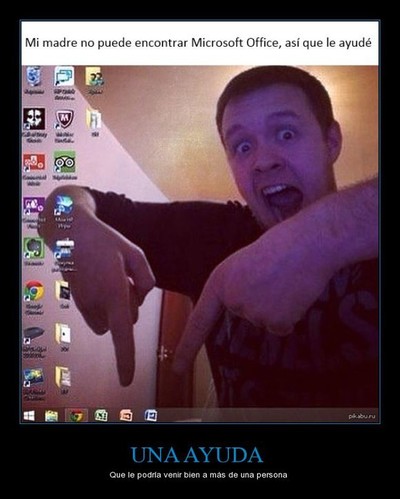Image resolution: width=400 pixels, height=499 pixels.
Task: Open McAfee shield desktop shortcut
Action: [64, 119]
